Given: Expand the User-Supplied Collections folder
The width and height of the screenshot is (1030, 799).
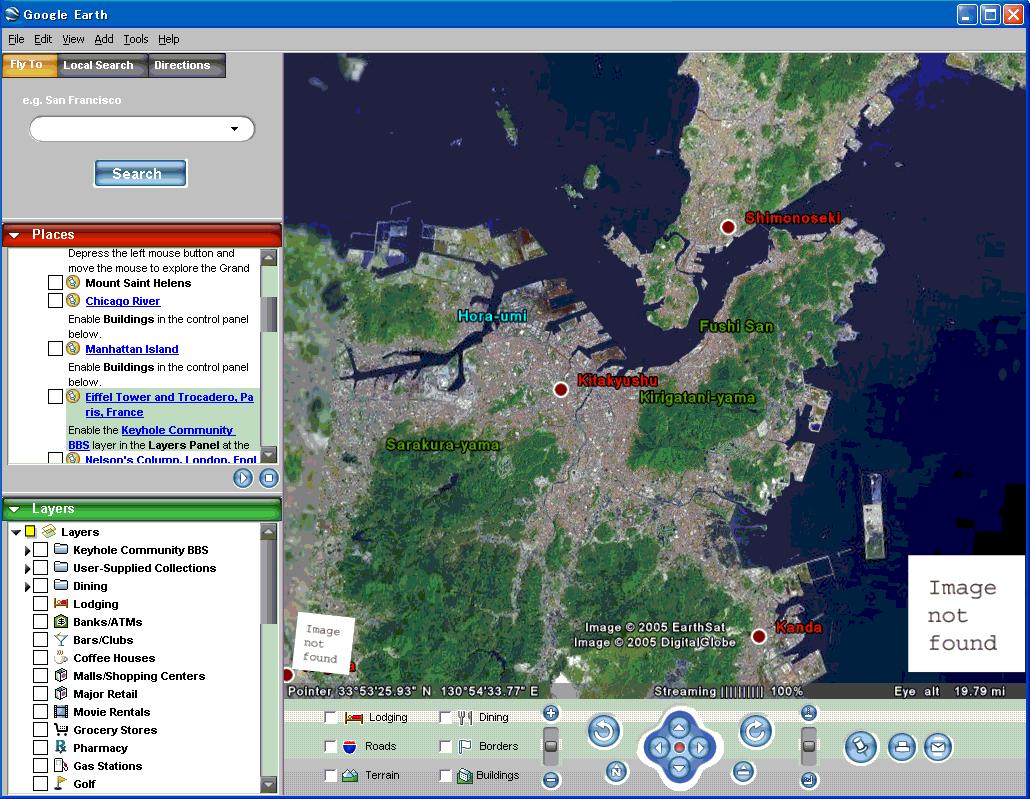Looking at the screenshot, I should pos(27,568).
